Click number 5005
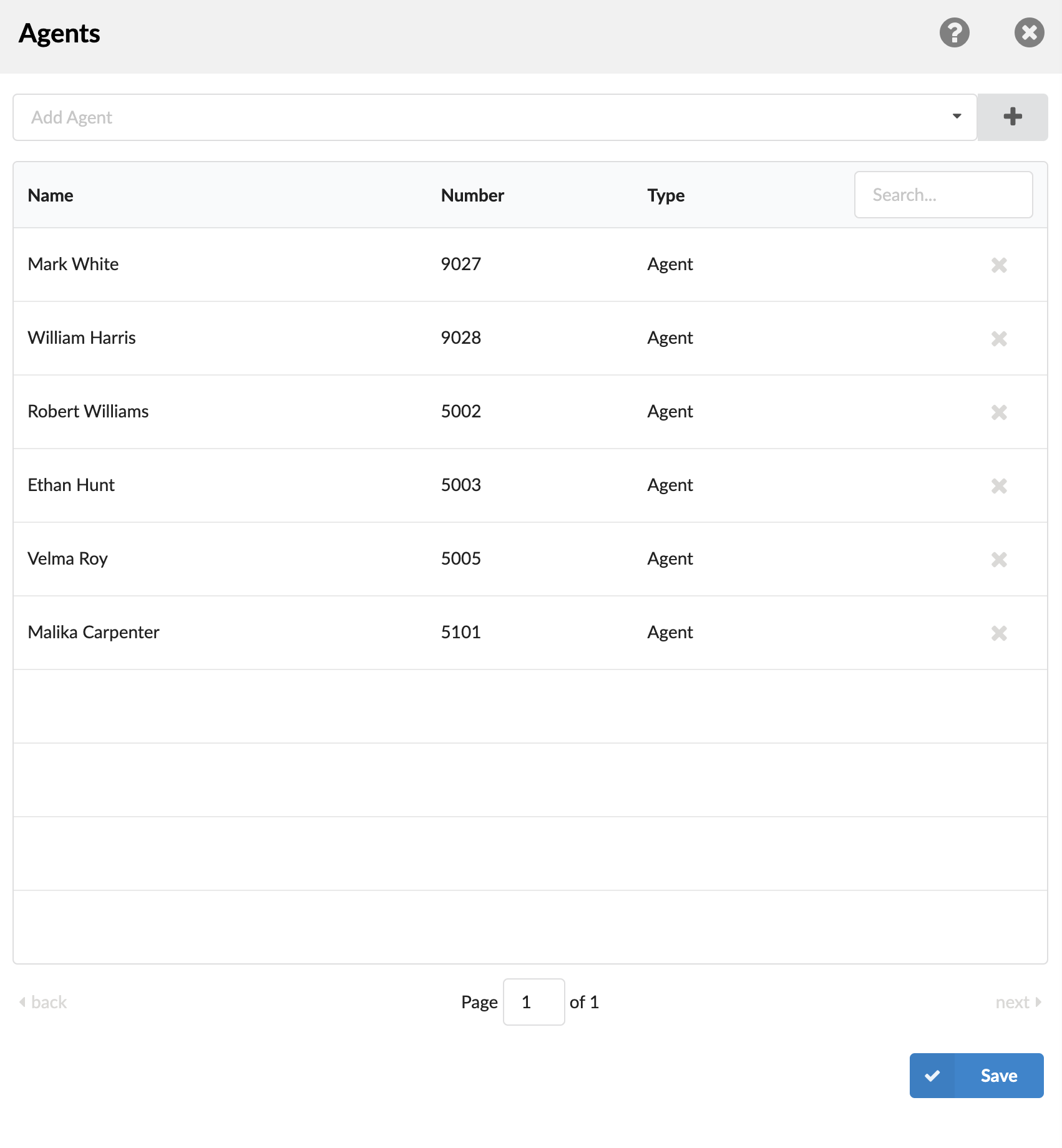 pyautogui.click(x=461, y=558)
